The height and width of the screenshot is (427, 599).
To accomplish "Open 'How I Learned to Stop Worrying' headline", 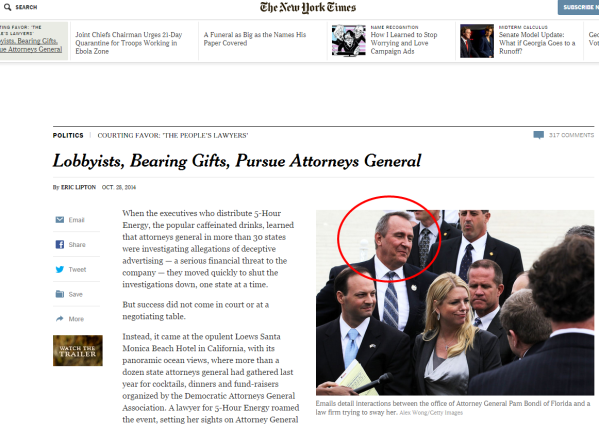I will [x=404, y=43].
